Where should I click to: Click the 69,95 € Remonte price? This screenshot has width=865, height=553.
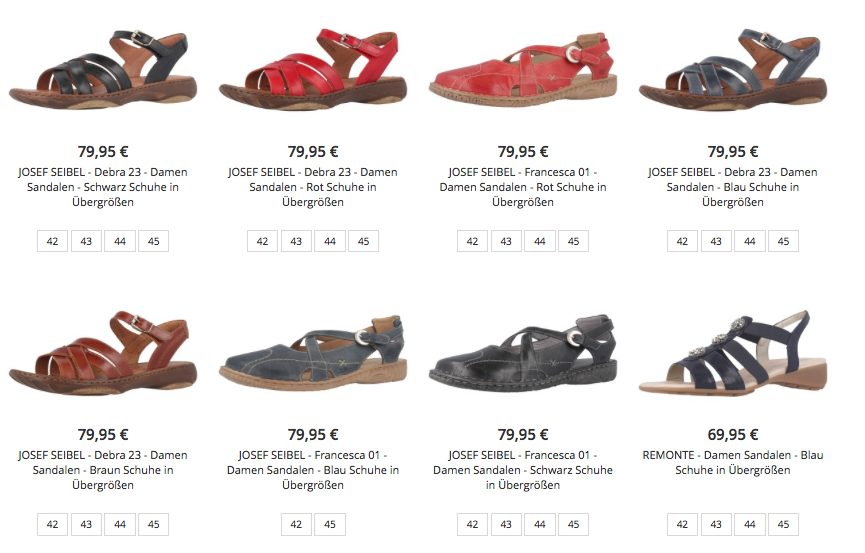(733, 435)
